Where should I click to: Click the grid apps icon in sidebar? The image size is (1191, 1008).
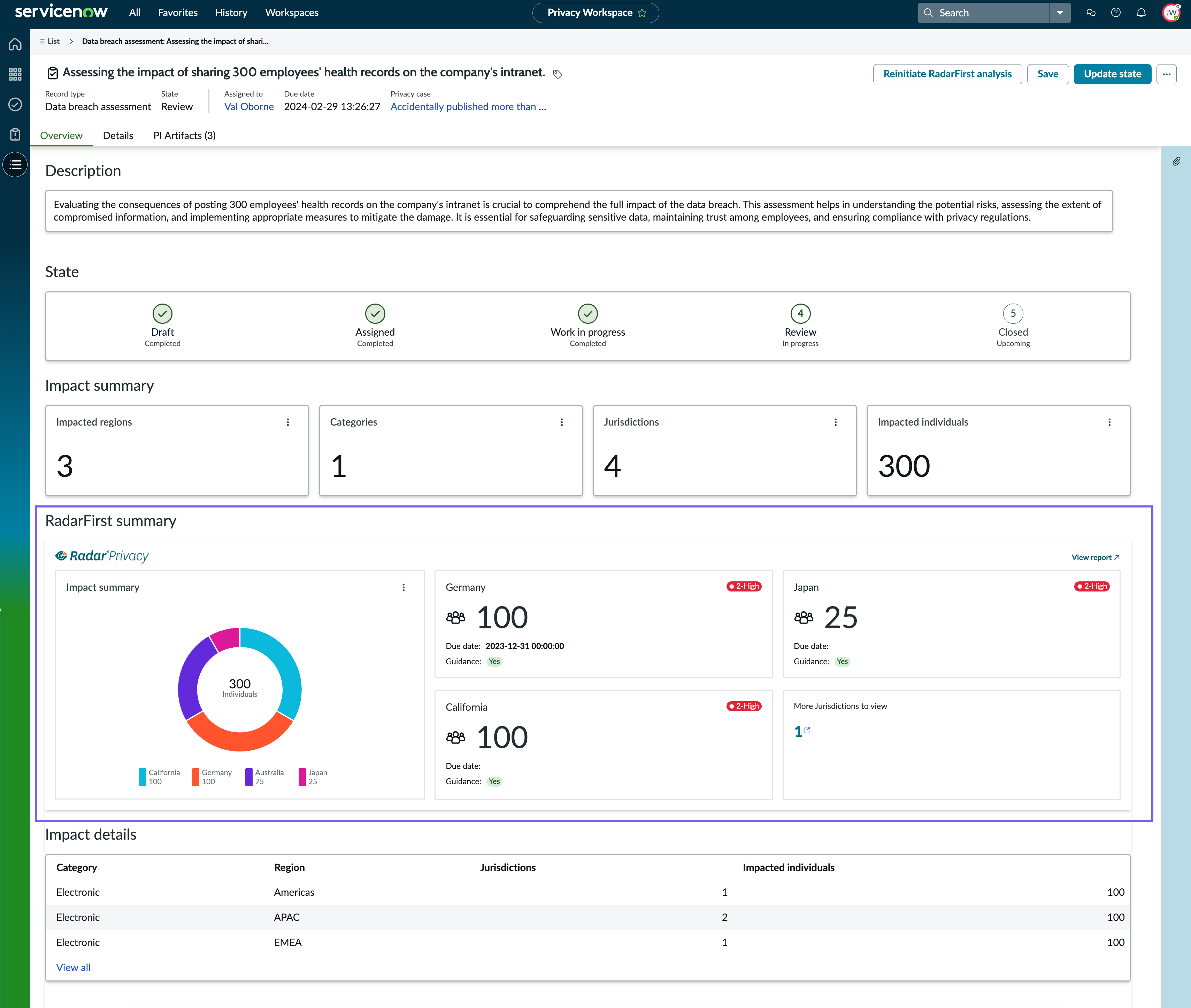point(15,74)
